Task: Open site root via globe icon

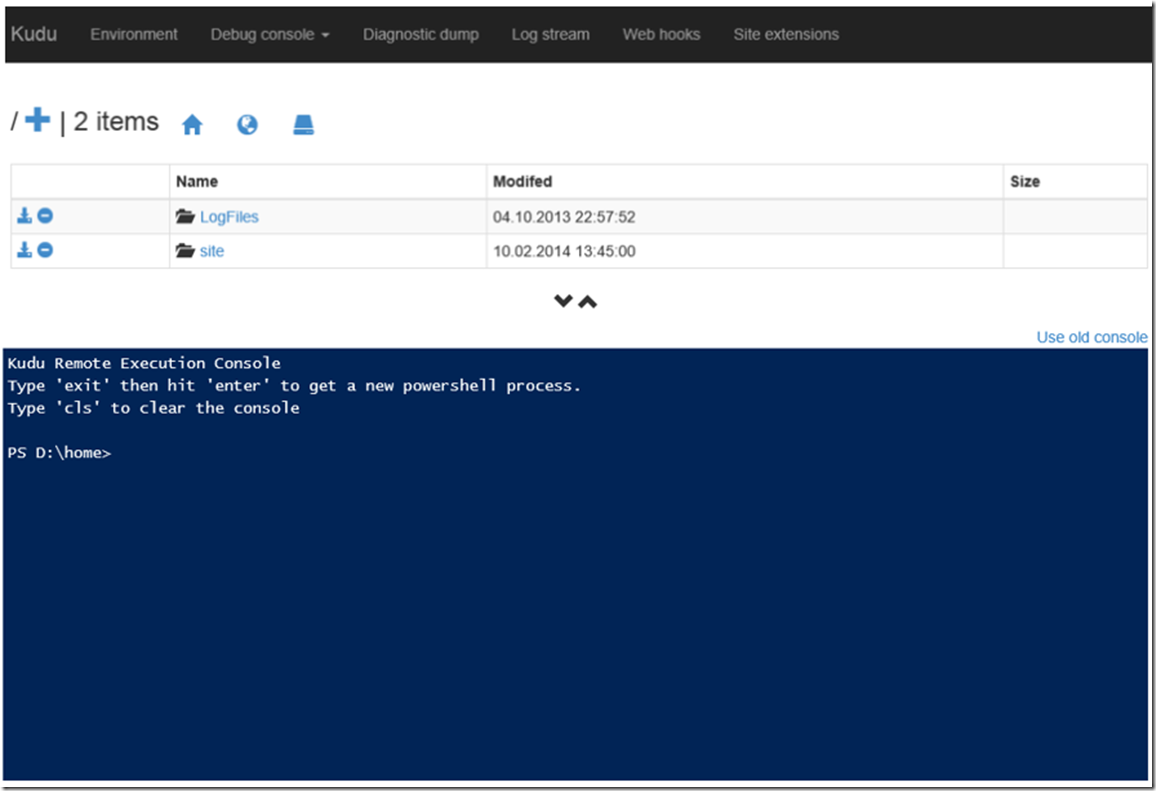Action: coord(247,125)
